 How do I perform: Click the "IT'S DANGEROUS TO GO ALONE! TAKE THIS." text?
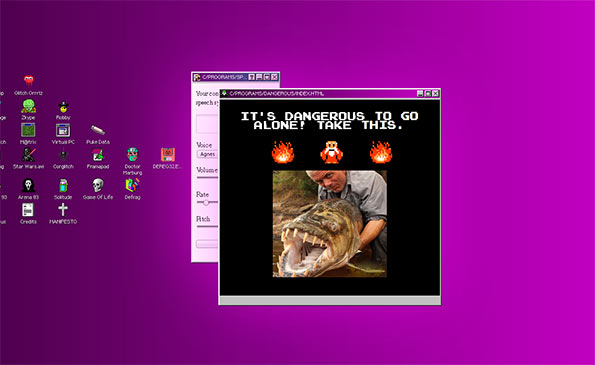tap(329, 121)
